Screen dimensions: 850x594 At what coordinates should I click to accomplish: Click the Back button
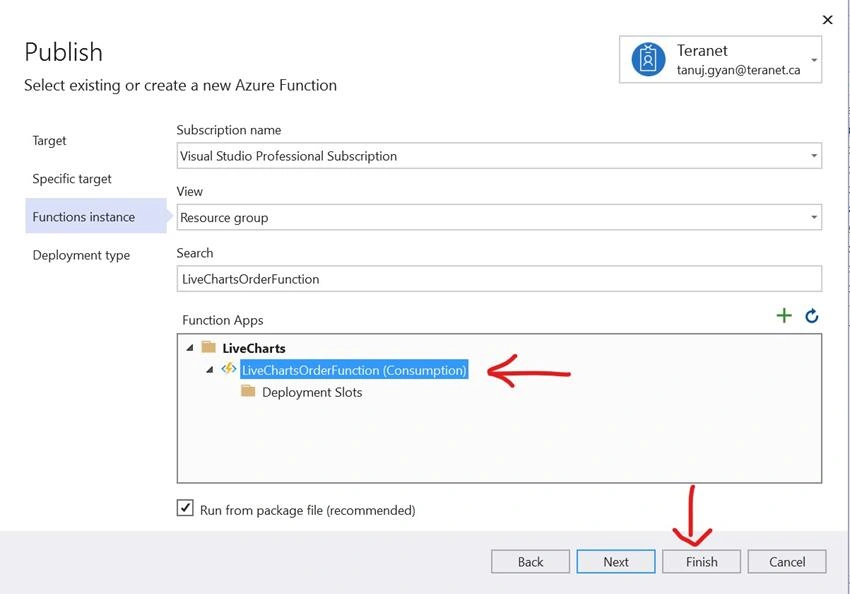(530, 561)
